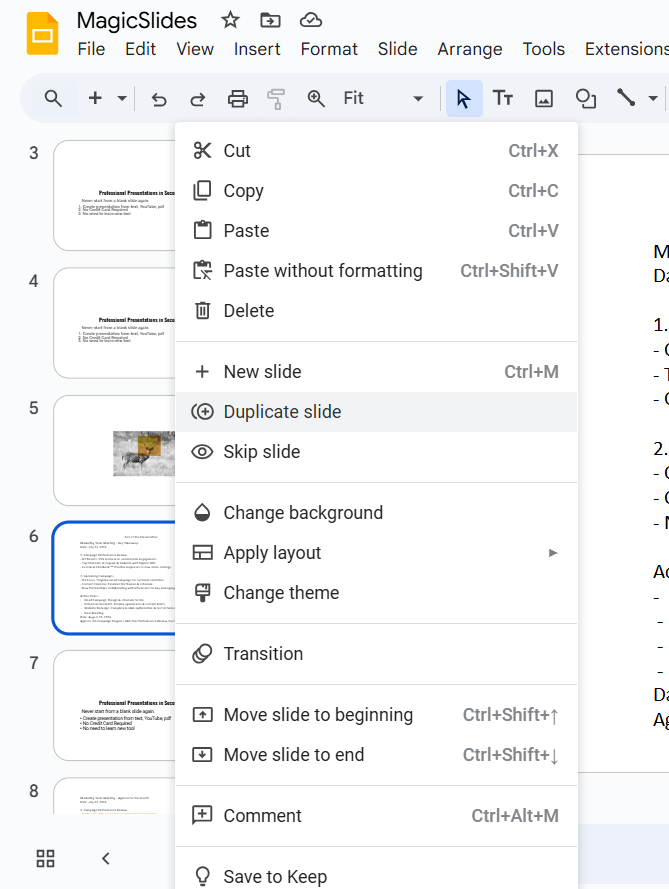
Task: Star the MagicSlides presentation
Action: (x=230, y=20)
